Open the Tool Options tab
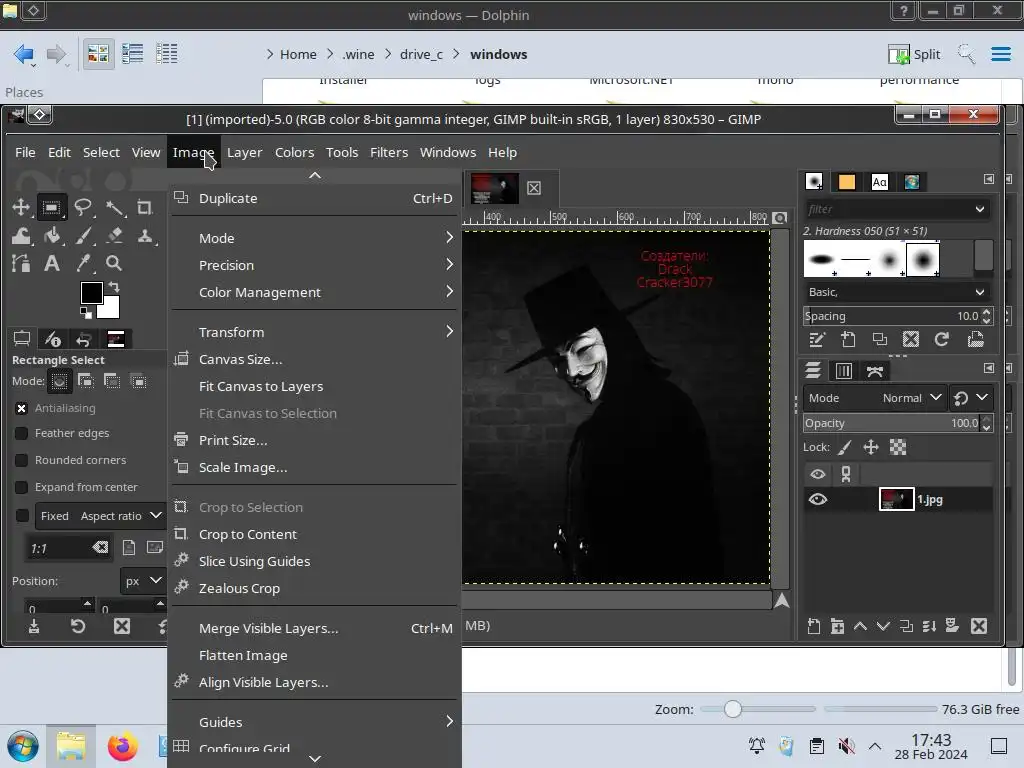The height and width of the screenshot is (768, 1024). click(x=22, y=338)
